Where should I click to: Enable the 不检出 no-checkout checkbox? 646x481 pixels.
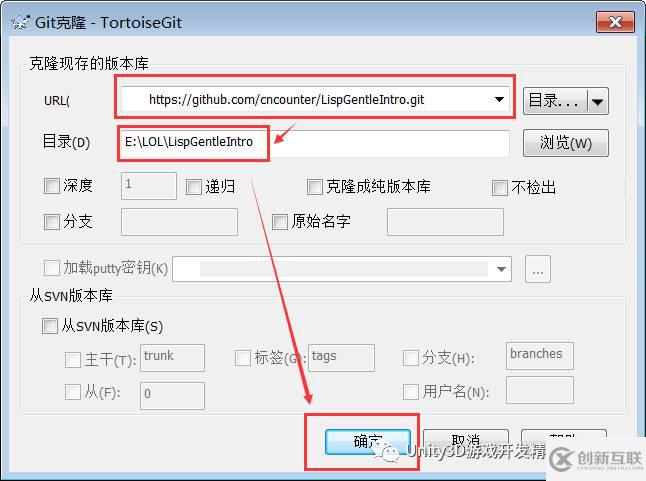click(x=500, y=188)
